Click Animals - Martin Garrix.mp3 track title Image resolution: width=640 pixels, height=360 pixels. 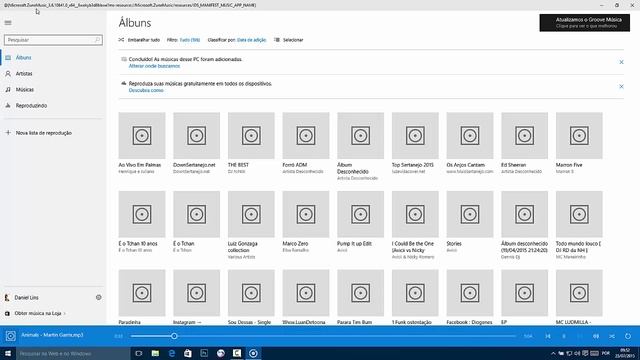(52, 335)
